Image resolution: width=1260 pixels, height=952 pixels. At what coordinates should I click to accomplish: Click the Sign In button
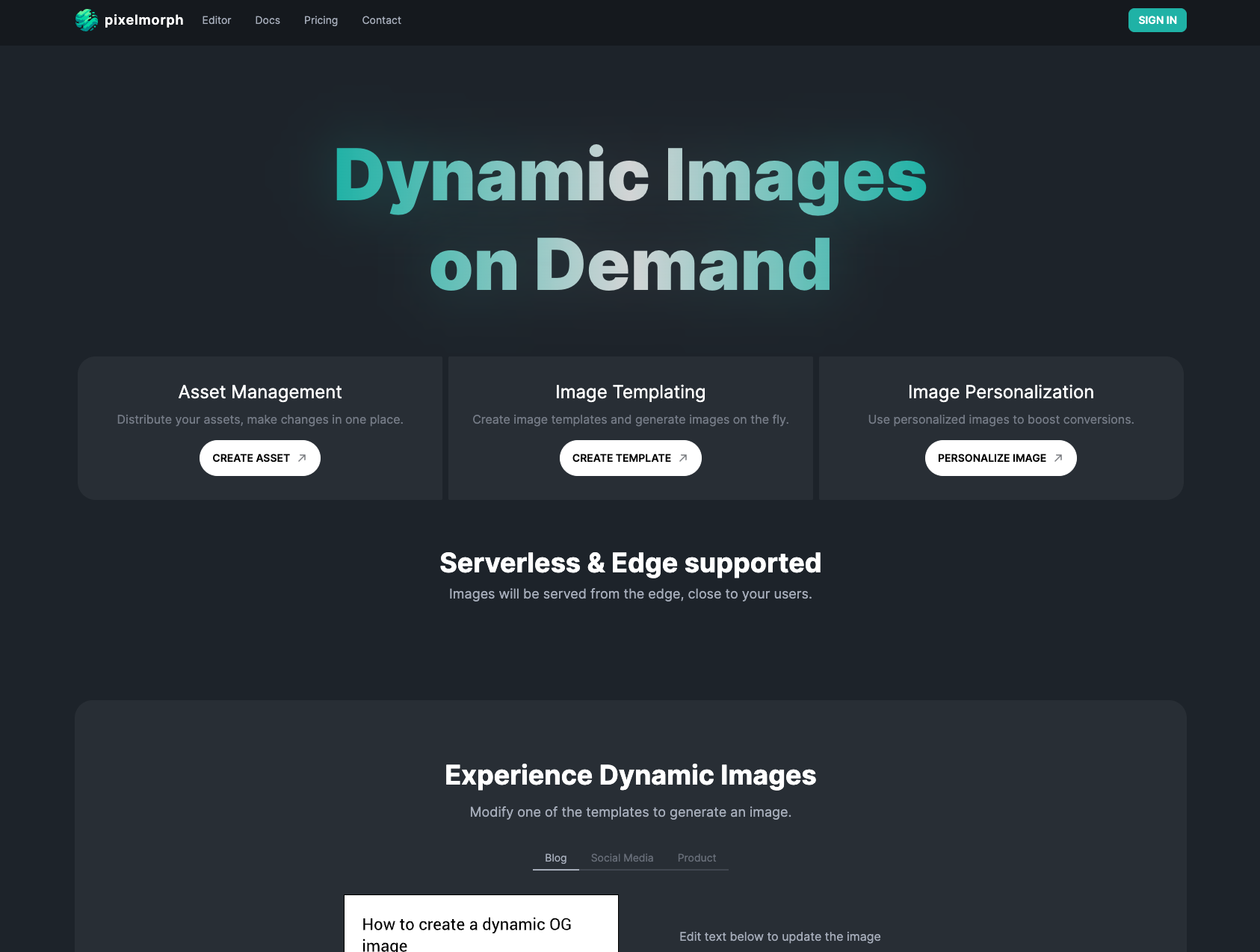coord(1157,20)
